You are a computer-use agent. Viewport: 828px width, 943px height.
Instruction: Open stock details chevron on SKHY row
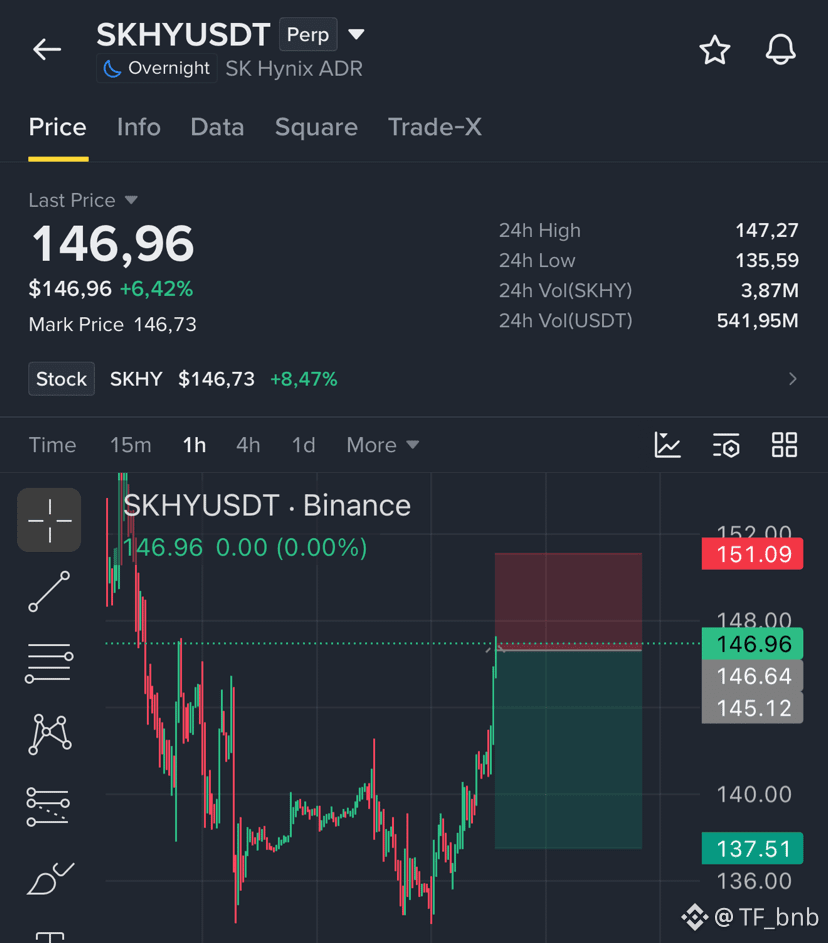pyautogui.click(x=793, y=379)
